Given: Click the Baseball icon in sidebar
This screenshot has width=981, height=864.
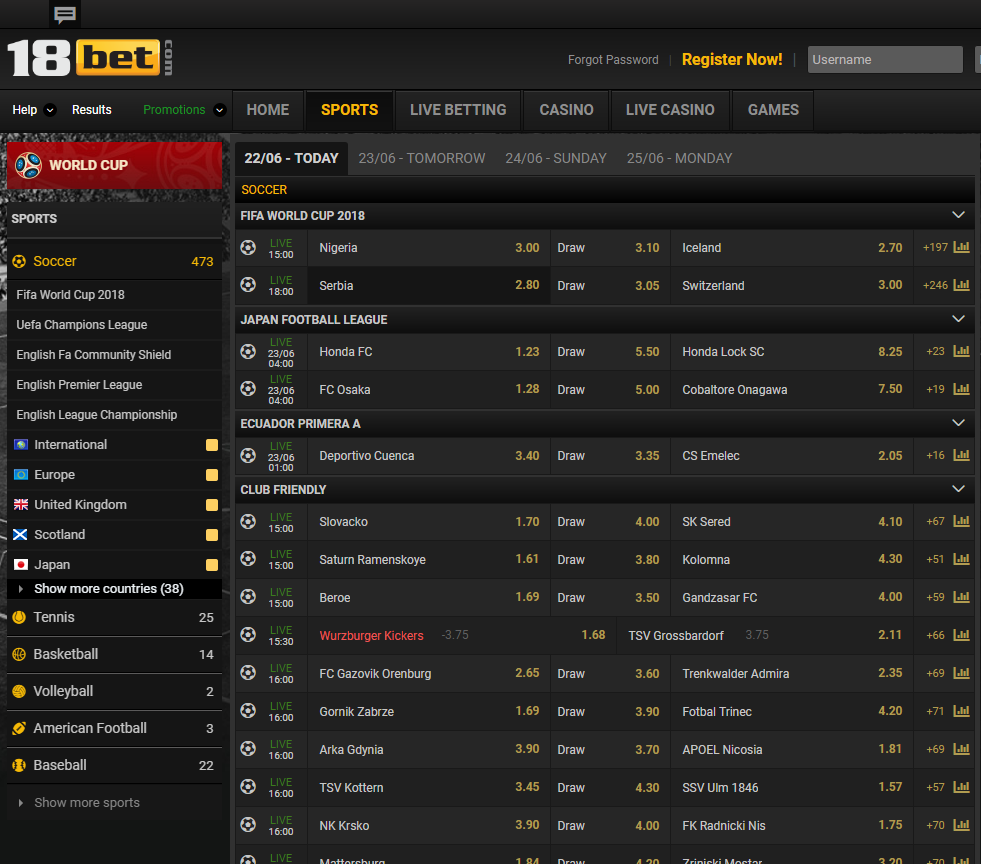Looking at the screenshot, I should [x=19, y=765].
